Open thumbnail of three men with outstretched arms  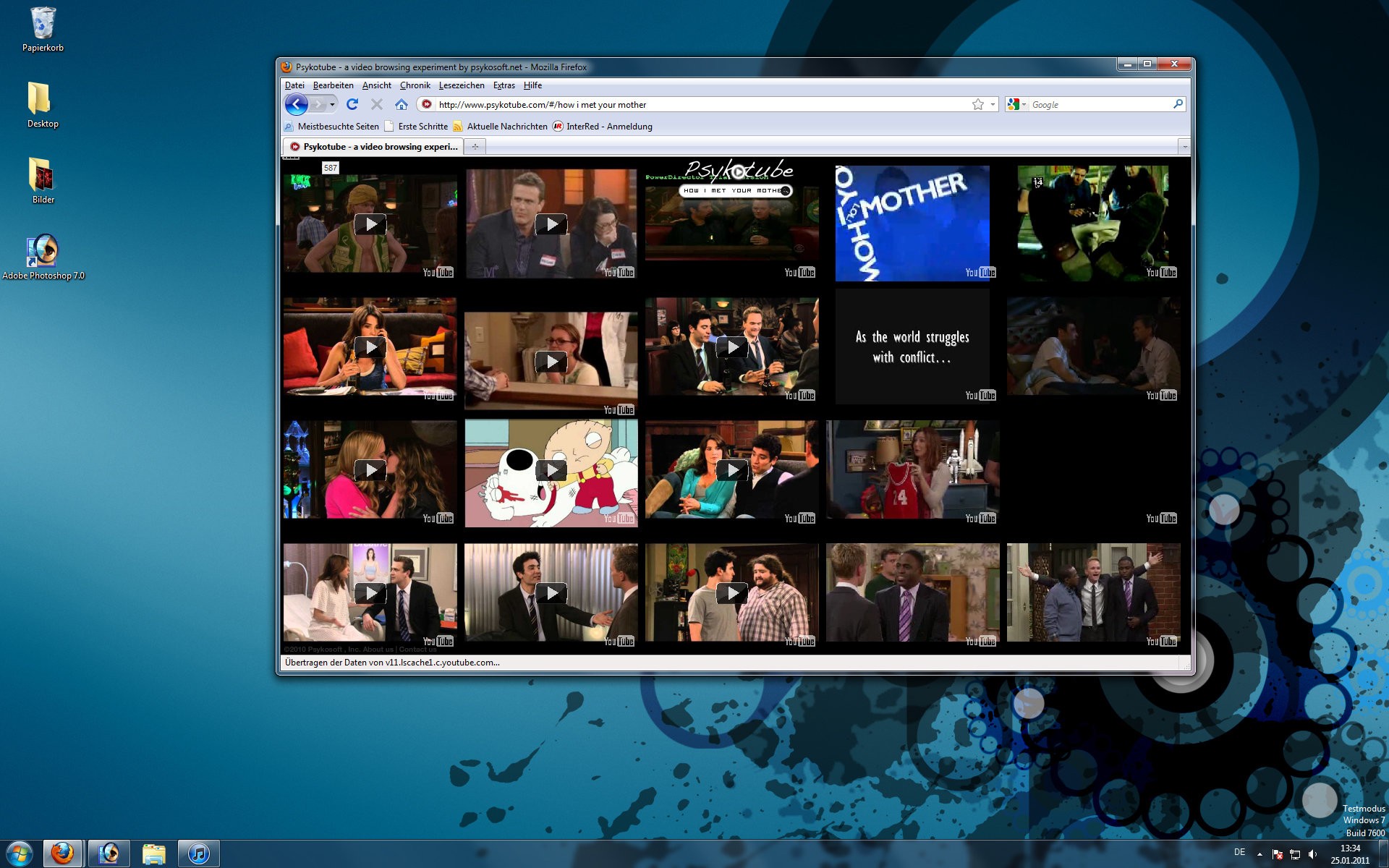(1094, 592)
